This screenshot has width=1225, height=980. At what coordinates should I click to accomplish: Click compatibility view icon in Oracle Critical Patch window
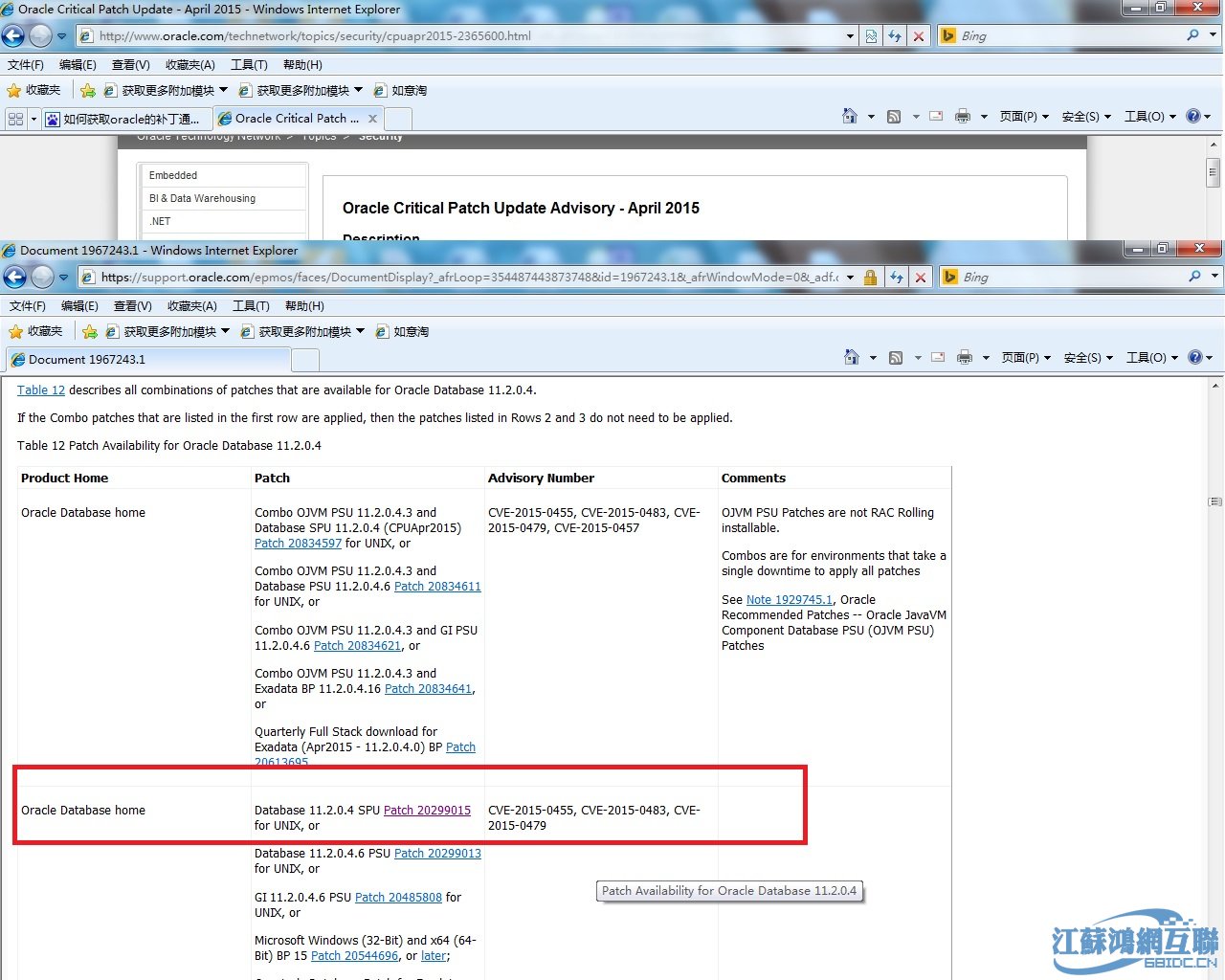coord(871,36)
